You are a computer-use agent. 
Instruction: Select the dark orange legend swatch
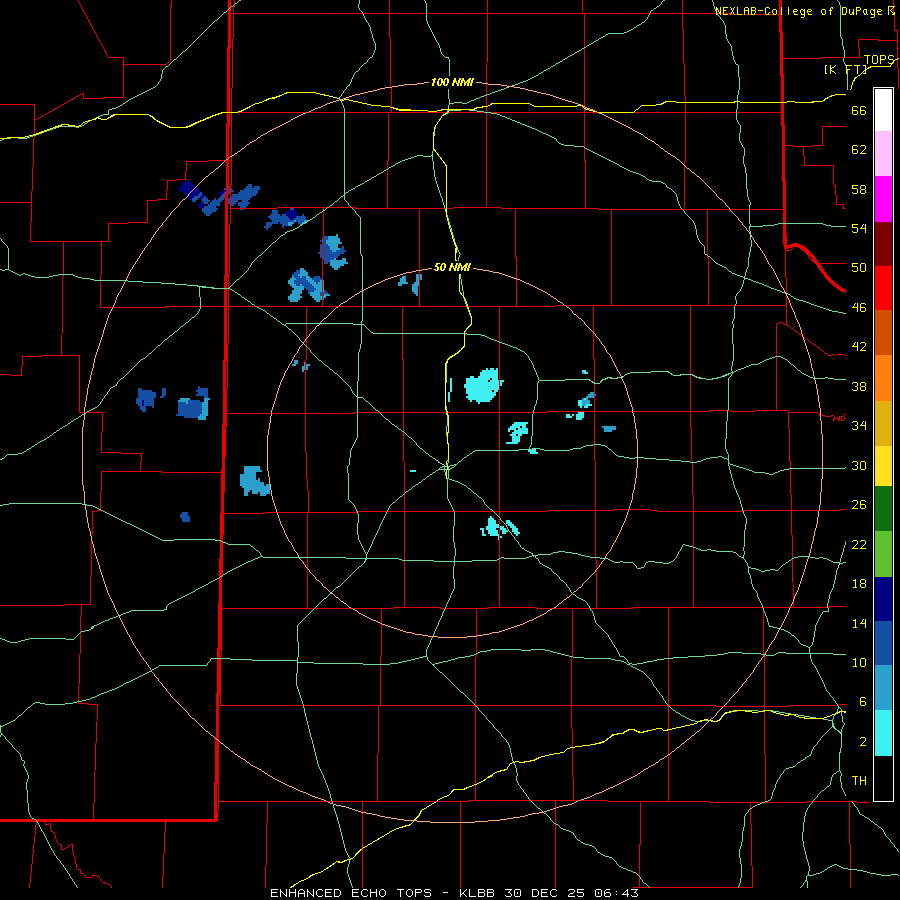tap(883, 333)
